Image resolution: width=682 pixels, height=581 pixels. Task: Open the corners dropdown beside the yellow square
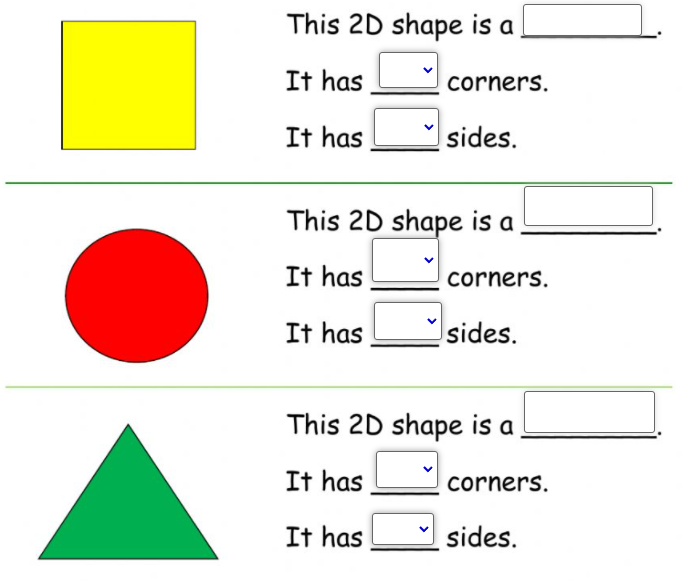coord(408,70)
